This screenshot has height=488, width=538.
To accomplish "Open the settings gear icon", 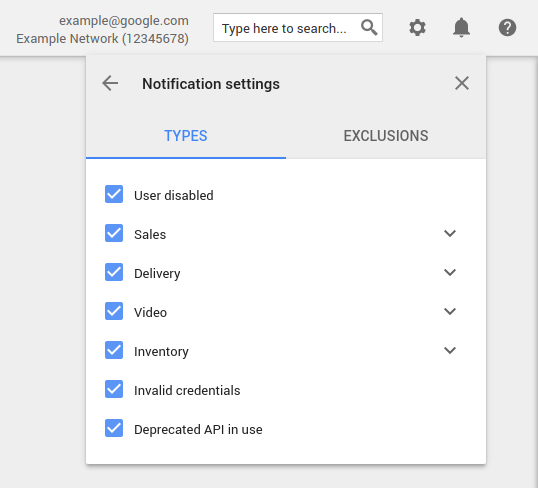I will 417,27.
